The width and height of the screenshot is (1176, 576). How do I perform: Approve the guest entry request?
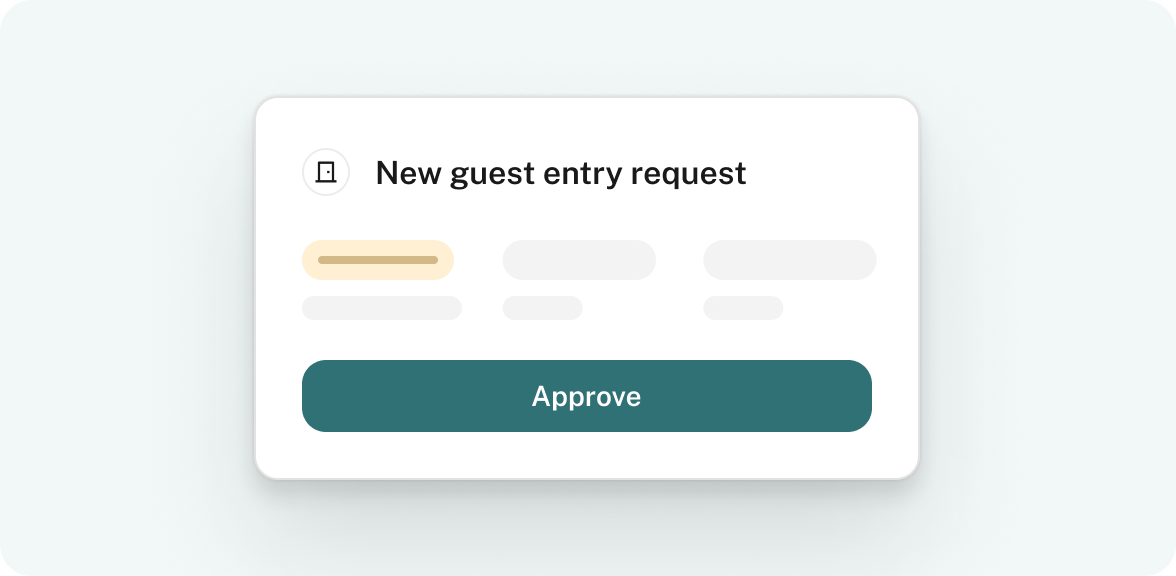point(586,396)
